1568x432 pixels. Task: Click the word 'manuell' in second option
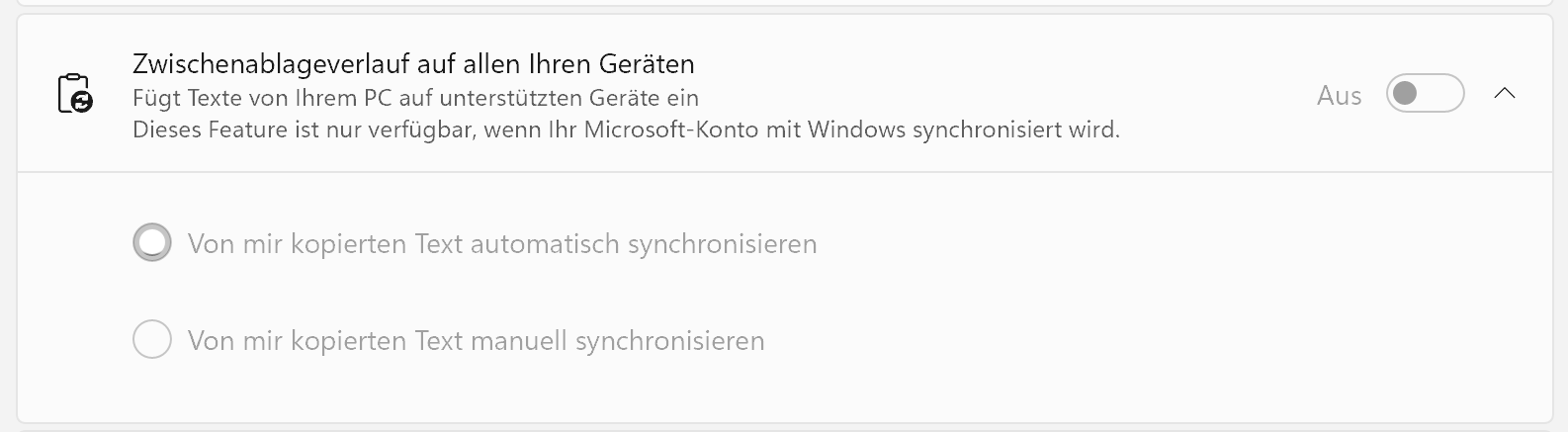tap(518, 341)
